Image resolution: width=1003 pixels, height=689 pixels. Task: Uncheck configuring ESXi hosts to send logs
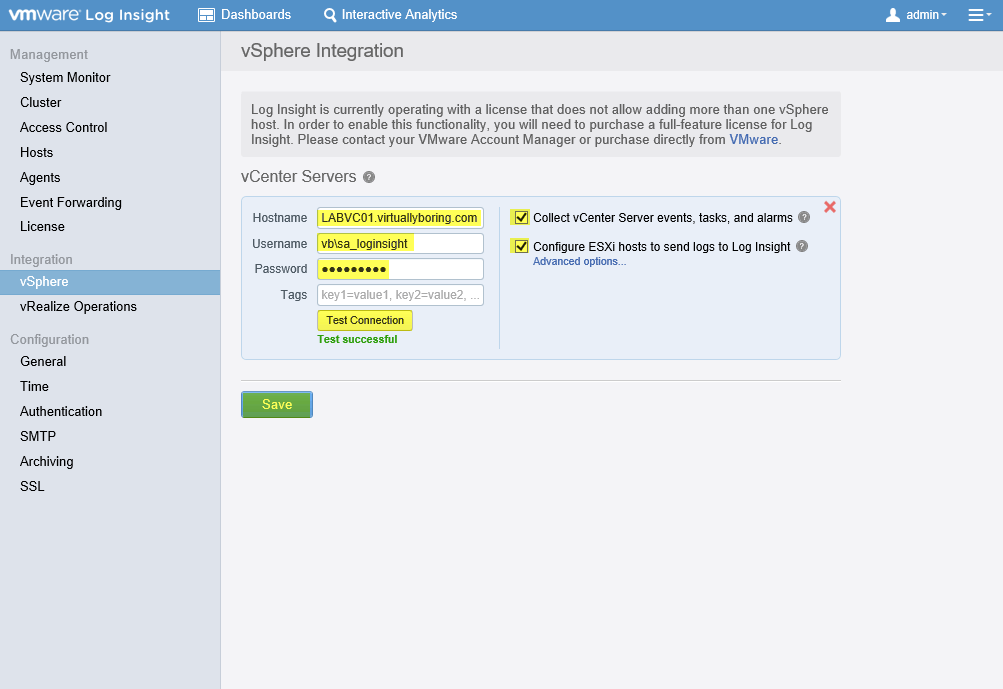[x=520, y=245]
